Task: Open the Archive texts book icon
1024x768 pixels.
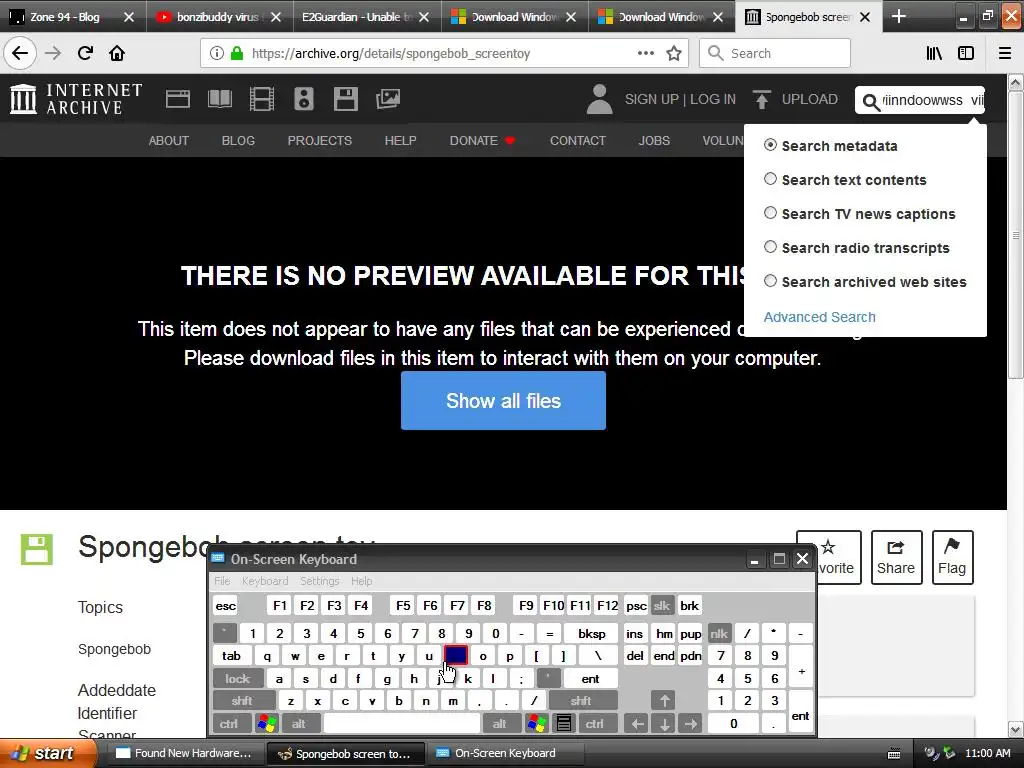Action: coord(219,99)
